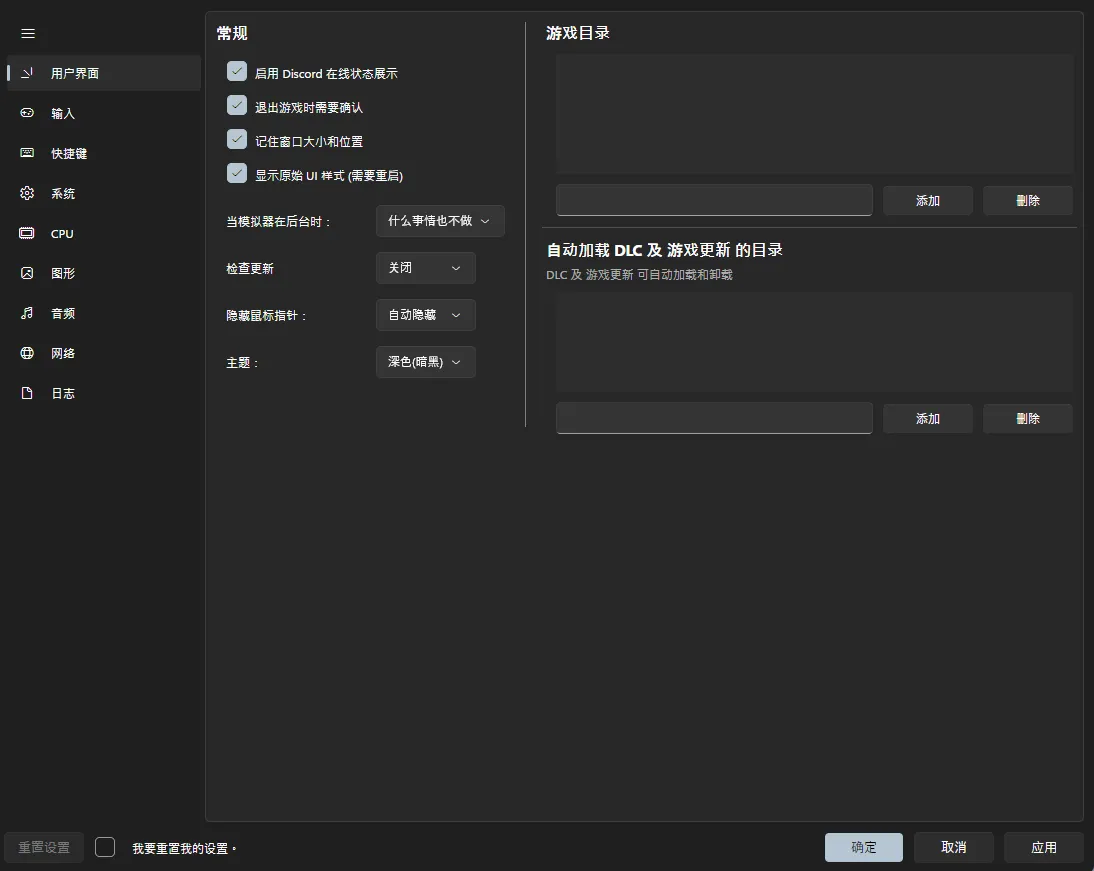
Task: Click the hamburger menu at top left
Action: click(x=28, y=33)
